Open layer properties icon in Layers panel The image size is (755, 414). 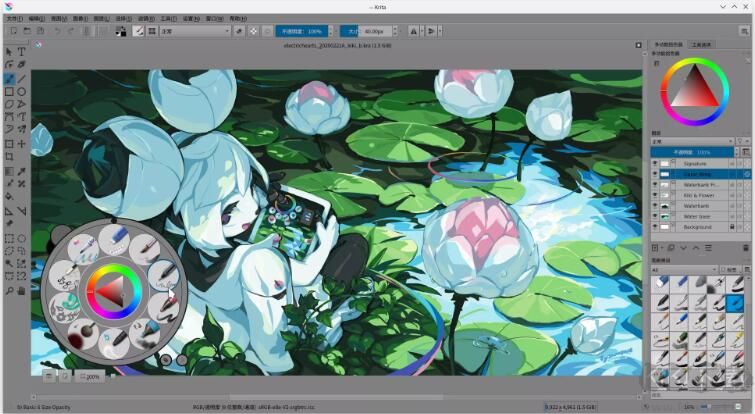708,248
